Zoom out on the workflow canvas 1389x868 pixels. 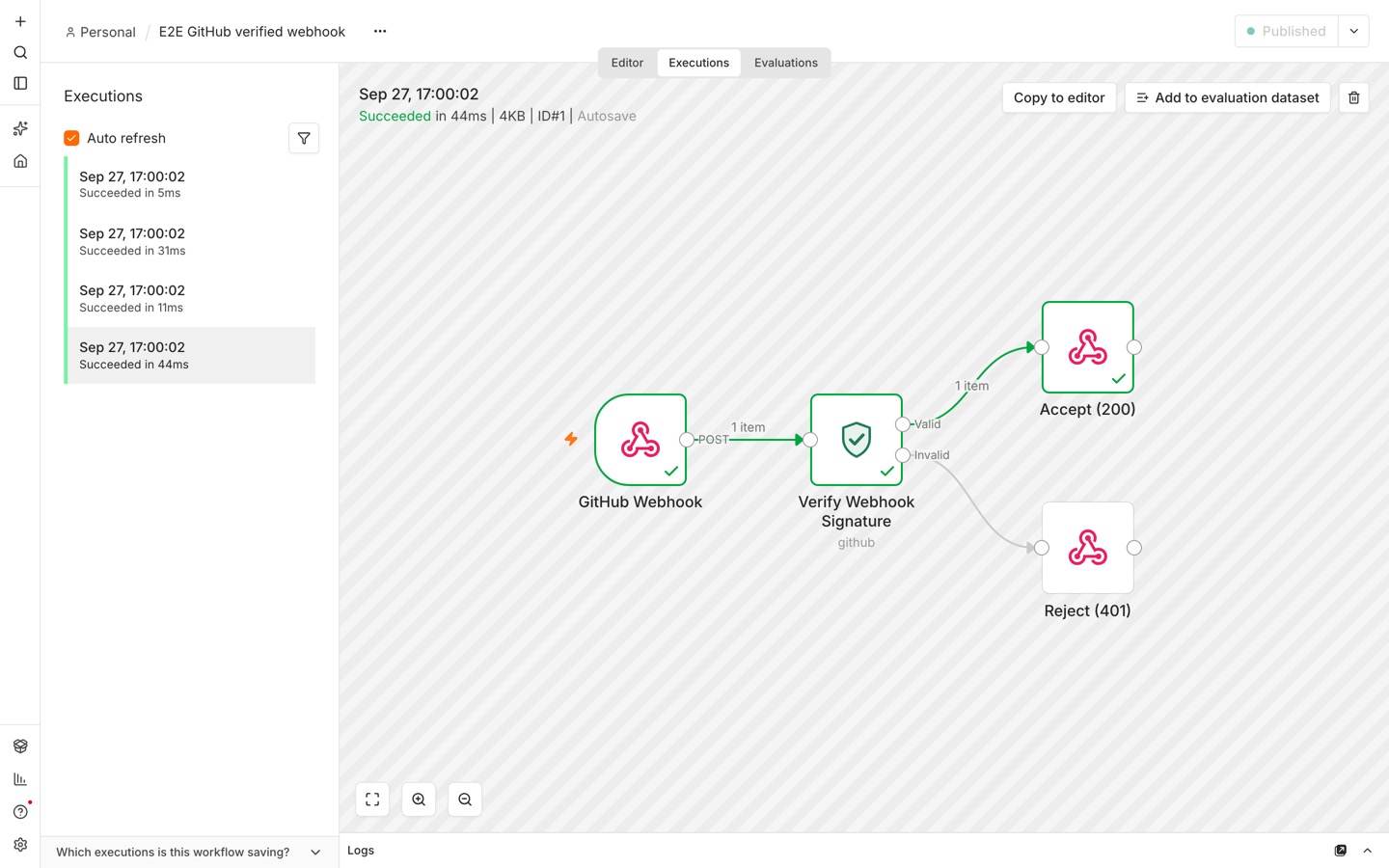pyautogui.click(x=465, y=800)
